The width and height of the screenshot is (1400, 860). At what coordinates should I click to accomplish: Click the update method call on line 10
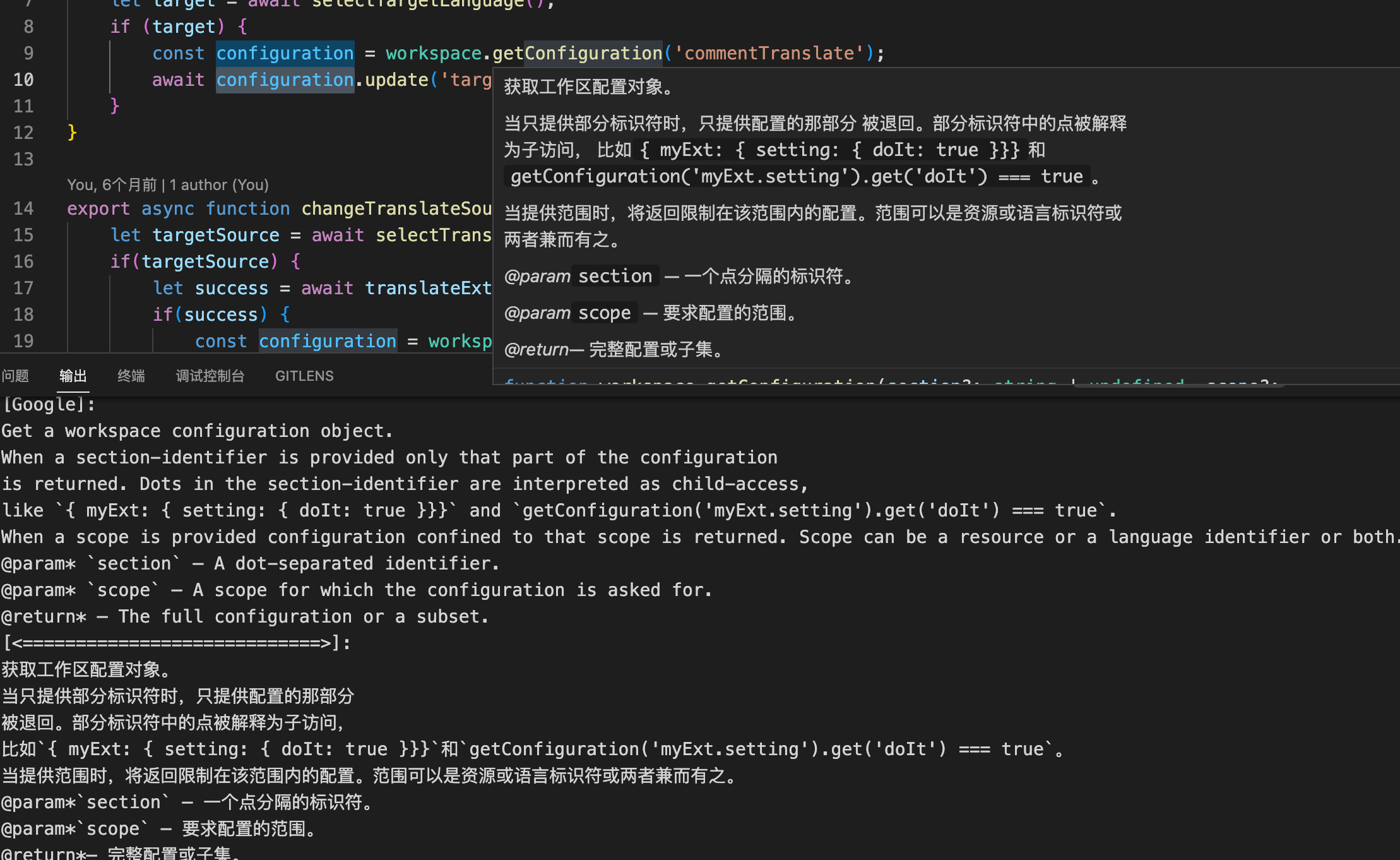pyautogui.click(x=396, y=80)
